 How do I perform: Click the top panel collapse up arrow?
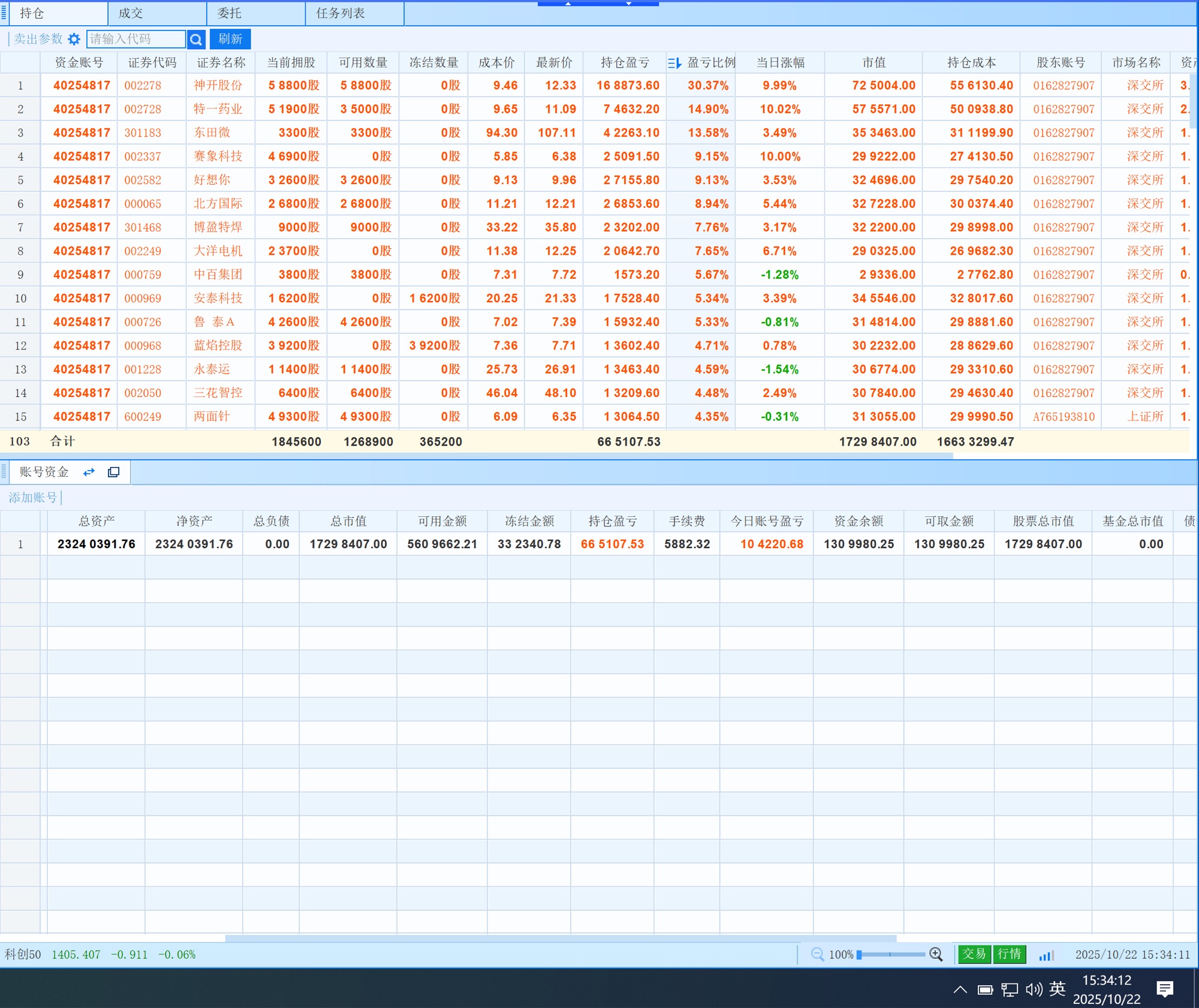pyautogui.click(x=568, y=3)
